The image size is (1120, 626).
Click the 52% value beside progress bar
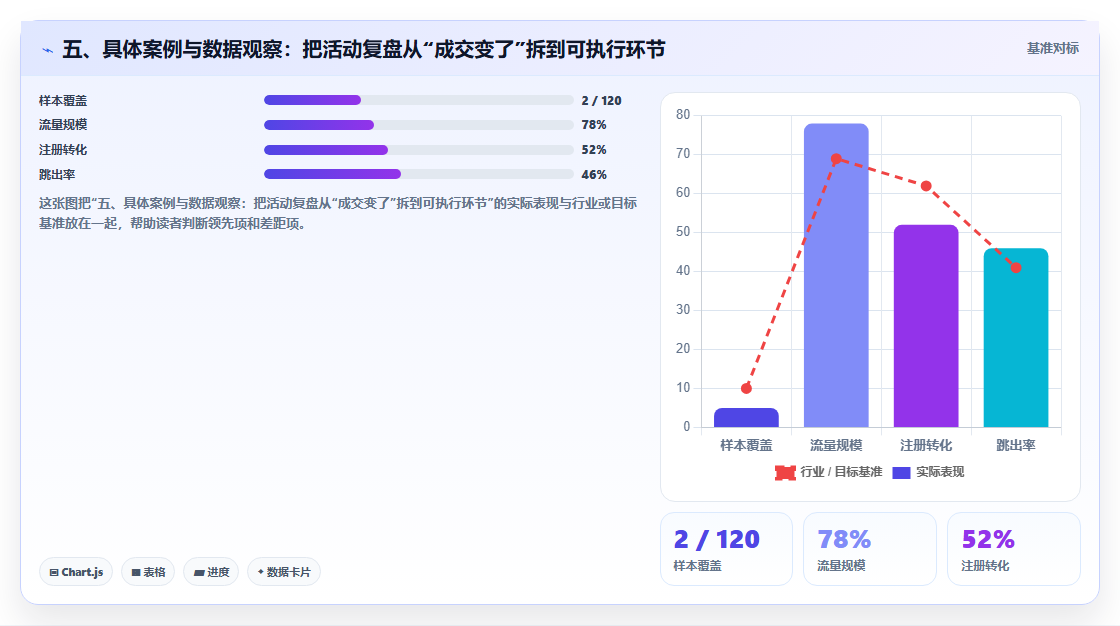[594, 150]
